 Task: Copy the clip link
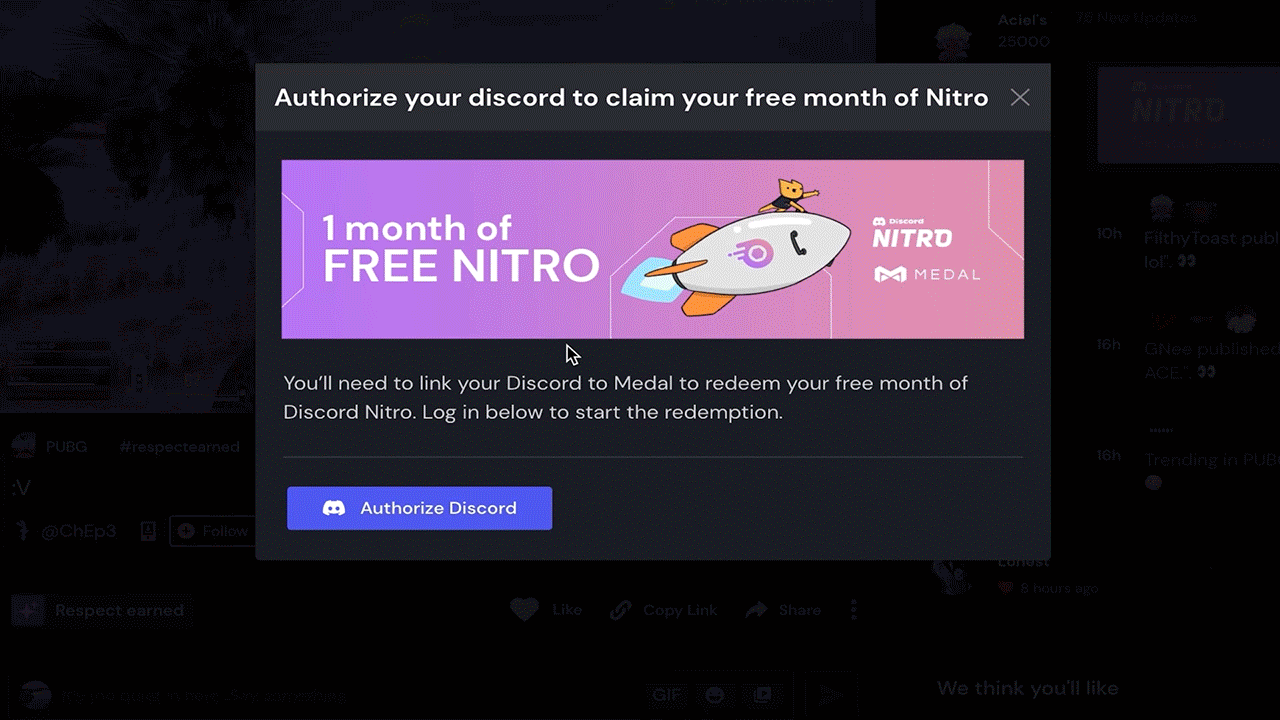tap(664, 609)
